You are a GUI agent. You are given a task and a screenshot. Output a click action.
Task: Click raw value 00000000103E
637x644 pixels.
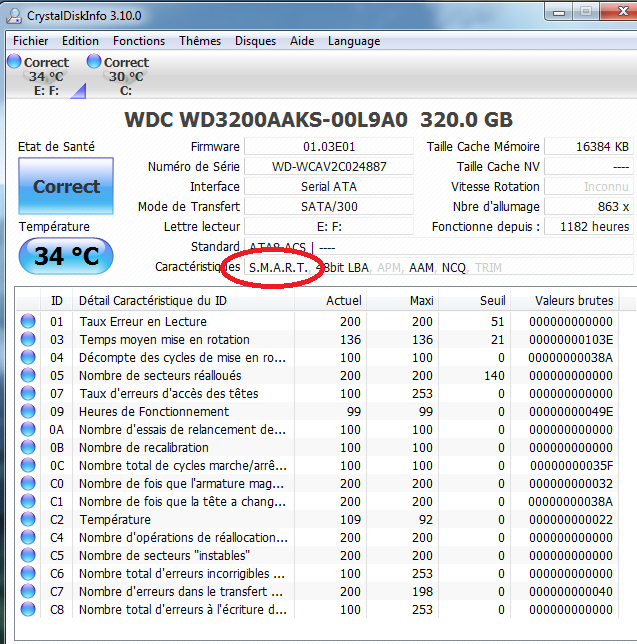(x=571, y=339)
